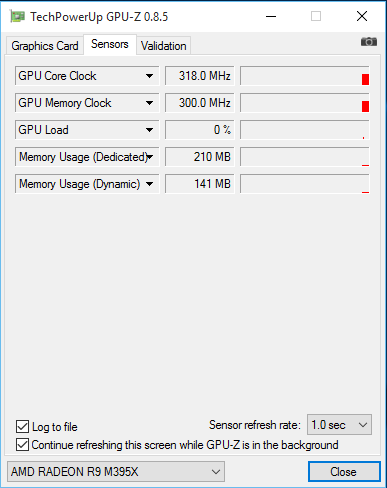Image resolution: width=387 pixels, height=488 pixels.
Task: Click the 318.0 MHz core clock value field
Action: pos(200,76)
